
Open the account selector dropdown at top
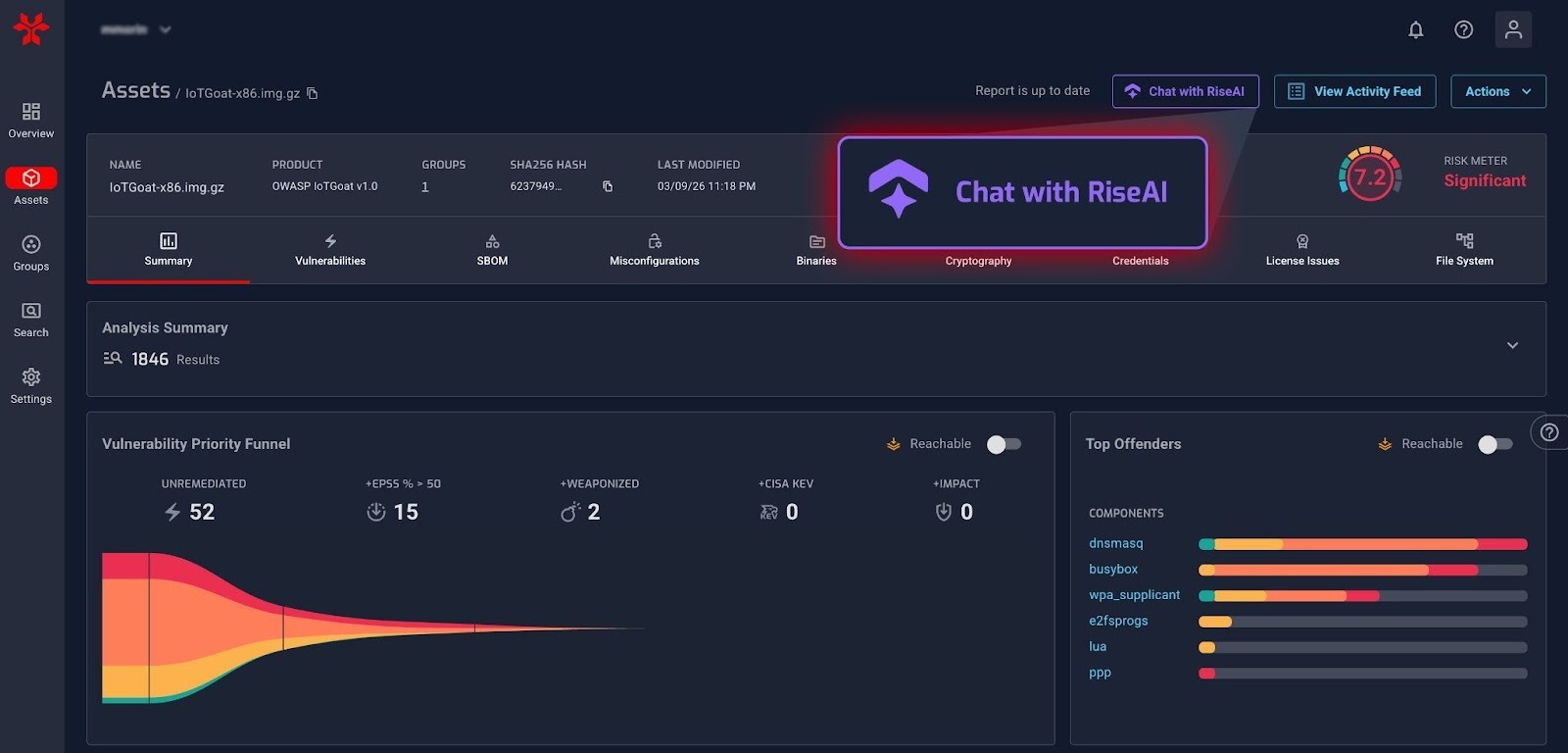coord(136,29)
